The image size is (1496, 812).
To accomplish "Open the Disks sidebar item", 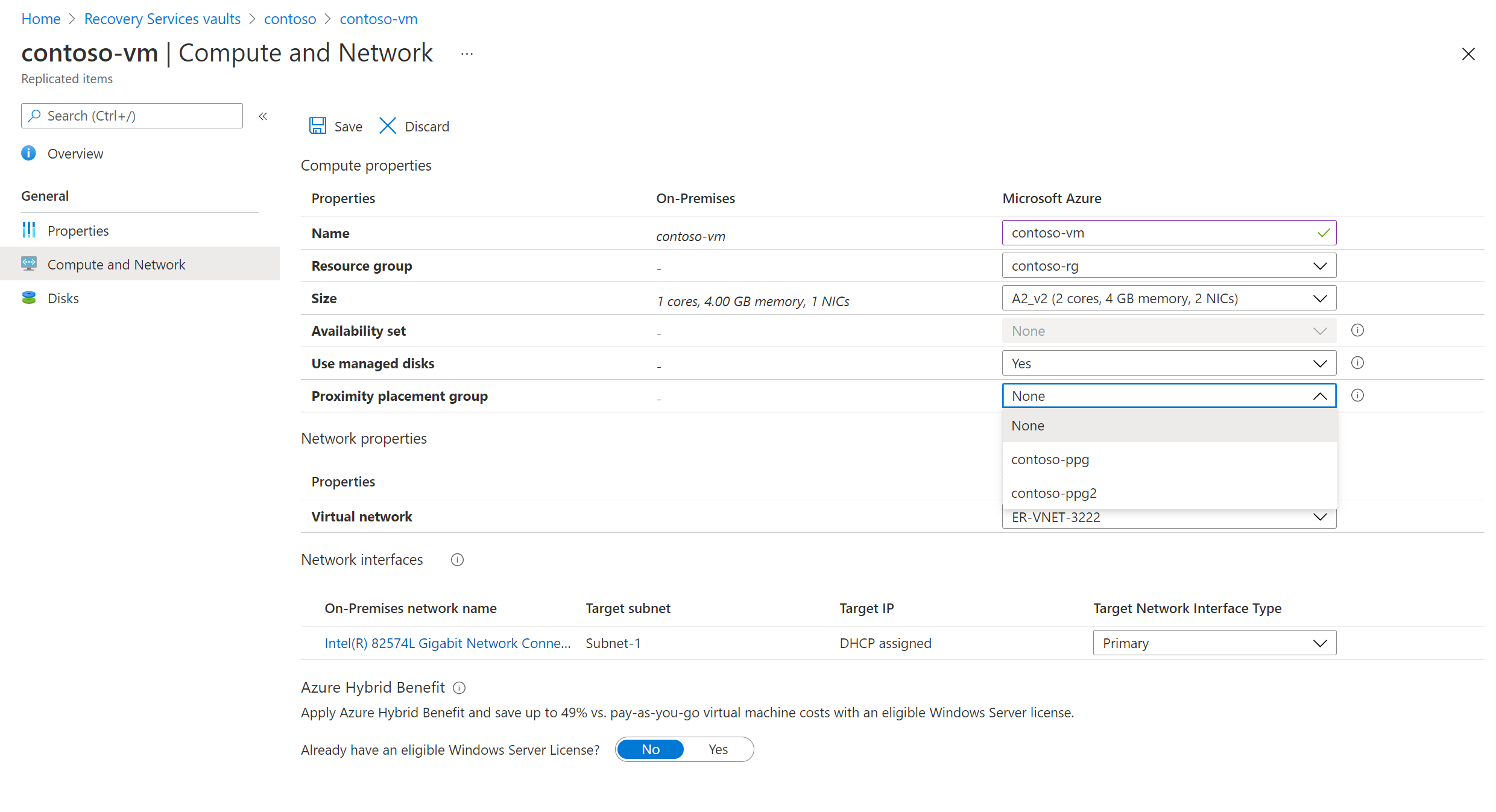I will tap(63, 298).
